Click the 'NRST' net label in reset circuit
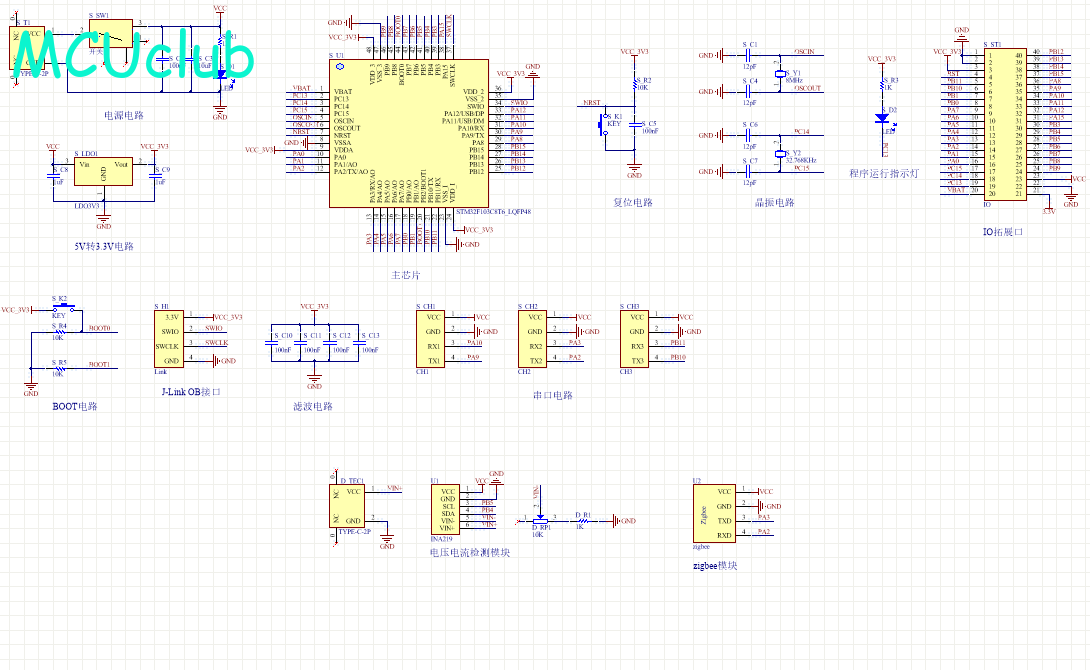The height and width of the screenshot is (670, 1091). (591, 103)
